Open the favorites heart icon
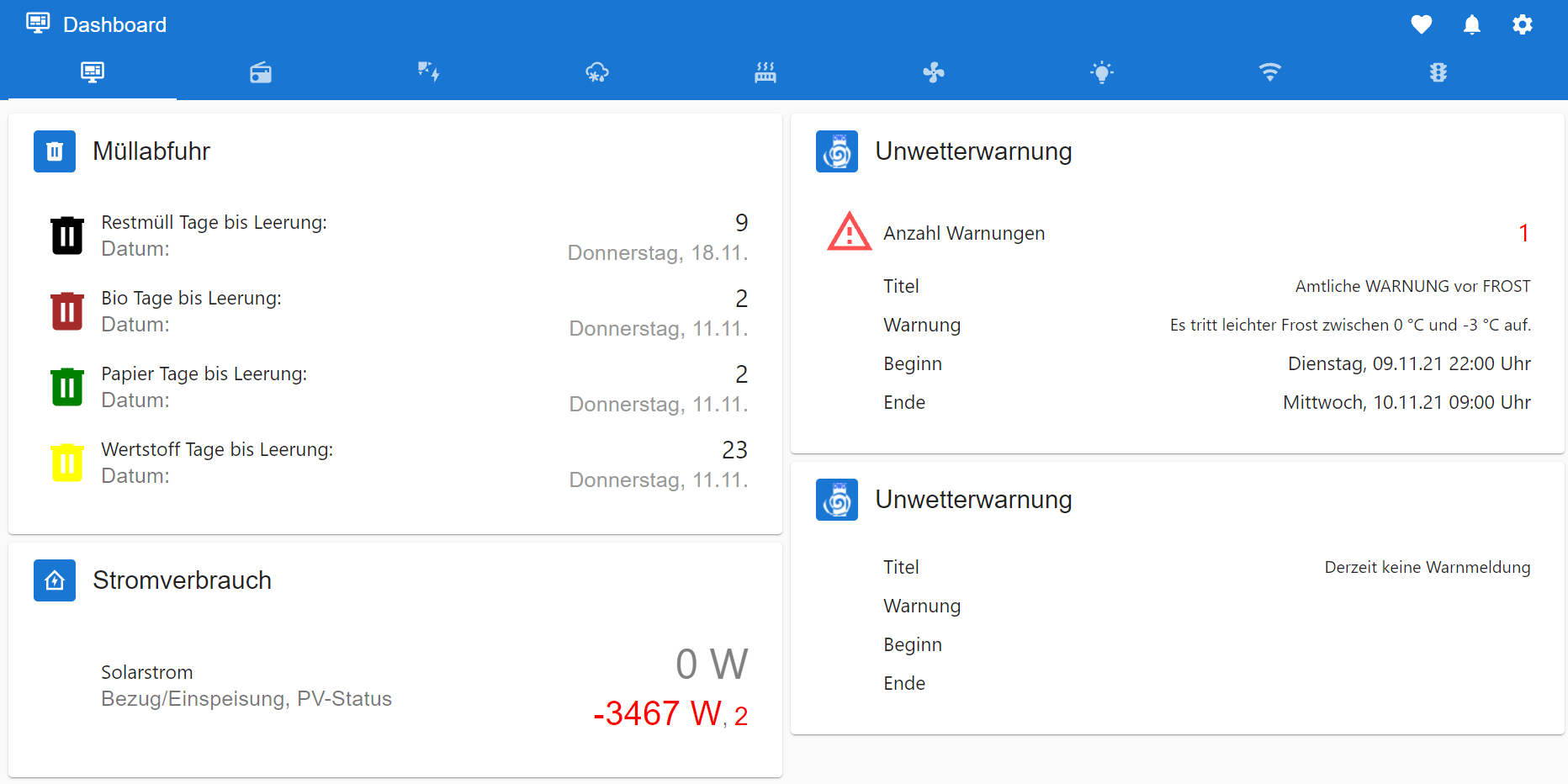The height and width of the screenshot is (784, 1568). [x=1422, y=24]
